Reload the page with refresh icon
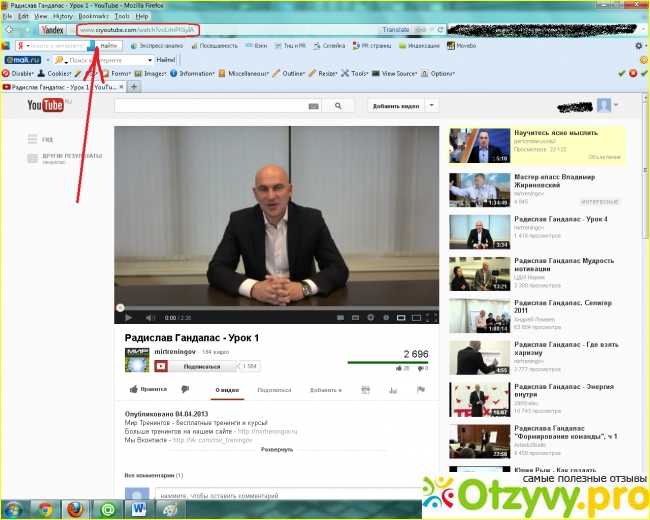 coord(440,29)
